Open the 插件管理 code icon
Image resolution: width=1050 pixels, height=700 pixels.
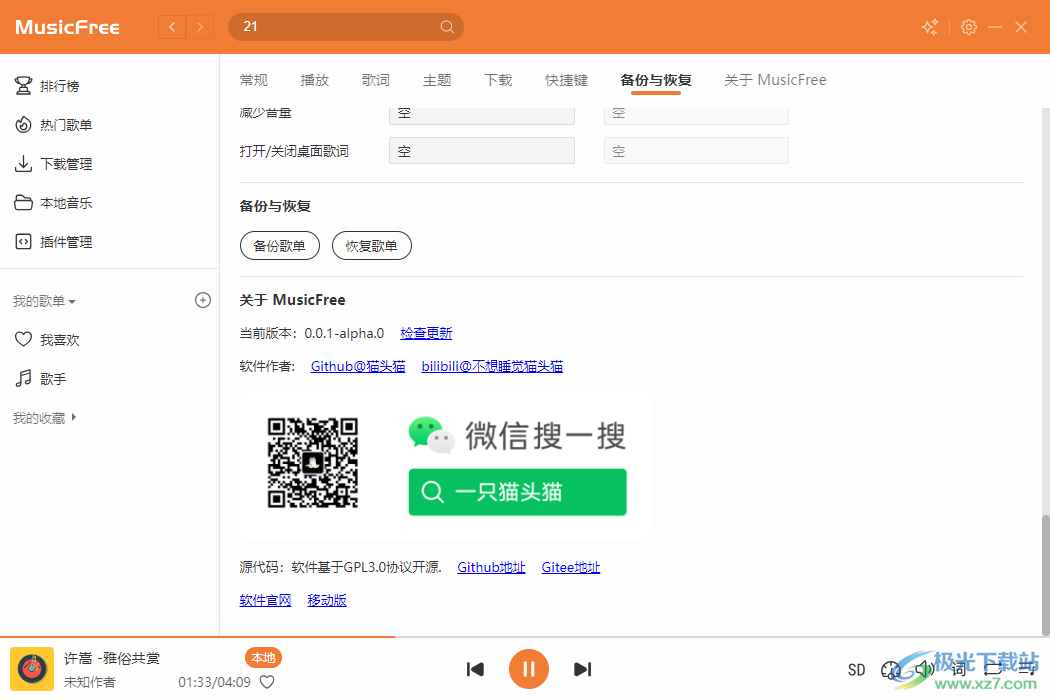pos(23,241)
